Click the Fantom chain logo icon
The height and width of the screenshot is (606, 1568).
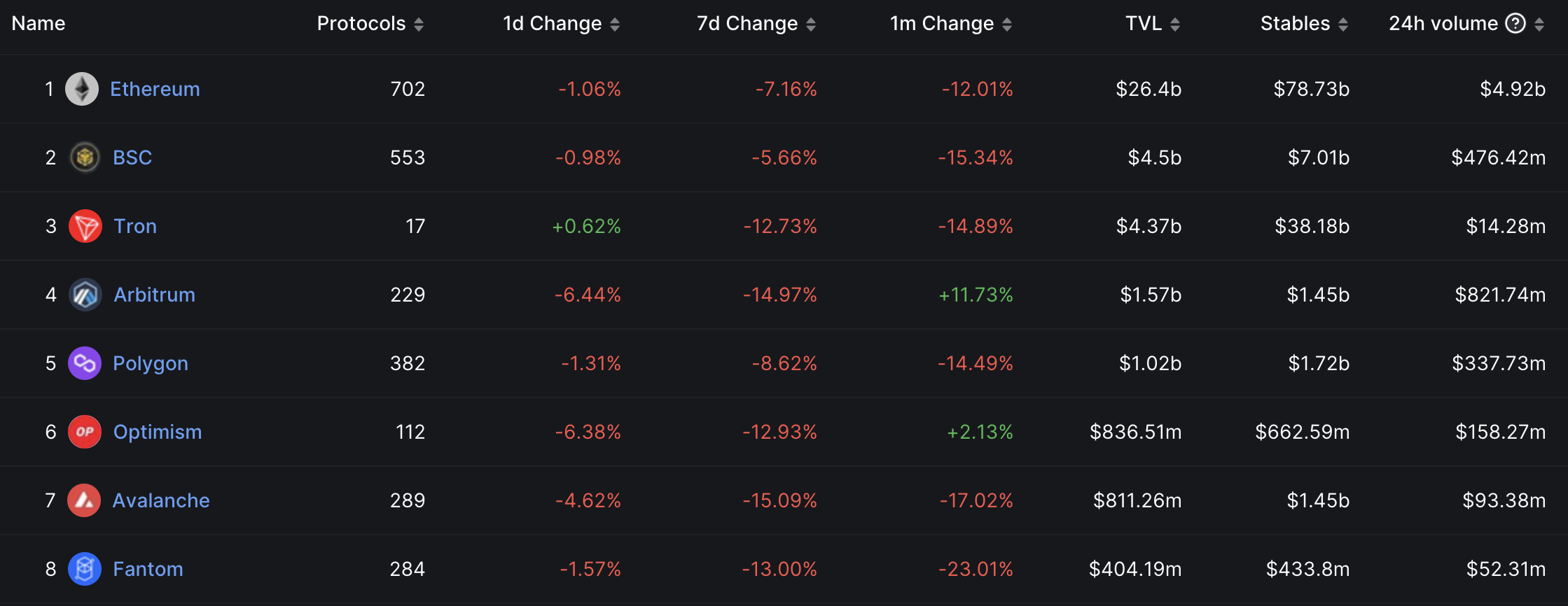[x=85, y=569]
